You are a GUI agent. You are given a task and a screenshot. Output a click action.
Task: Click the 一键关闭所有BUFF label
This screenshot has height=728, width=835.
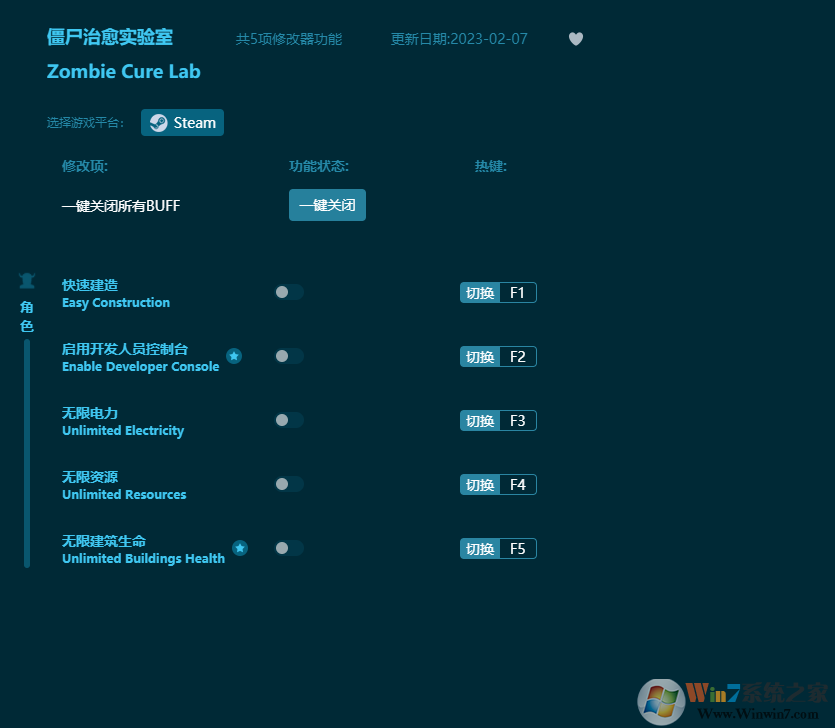(x=121, y=206)
